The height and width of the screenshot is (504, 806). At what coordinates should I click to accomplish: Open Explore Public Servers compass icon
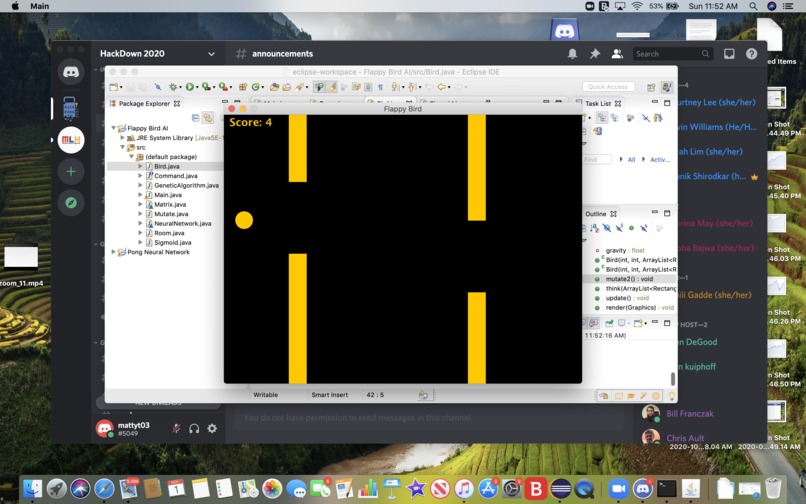71,203
